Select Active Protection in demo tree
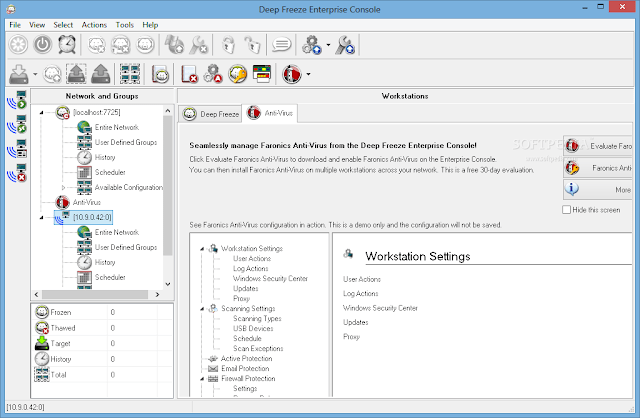The width and height of the screenshot is (640, 418). pos(246,358)
